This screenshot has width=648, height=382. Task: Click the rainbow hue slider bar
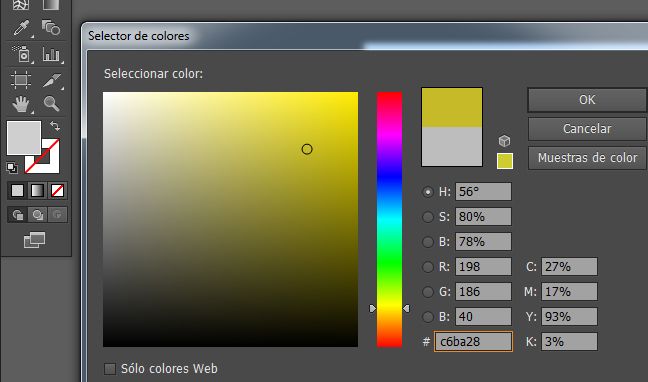coord(389,220)
